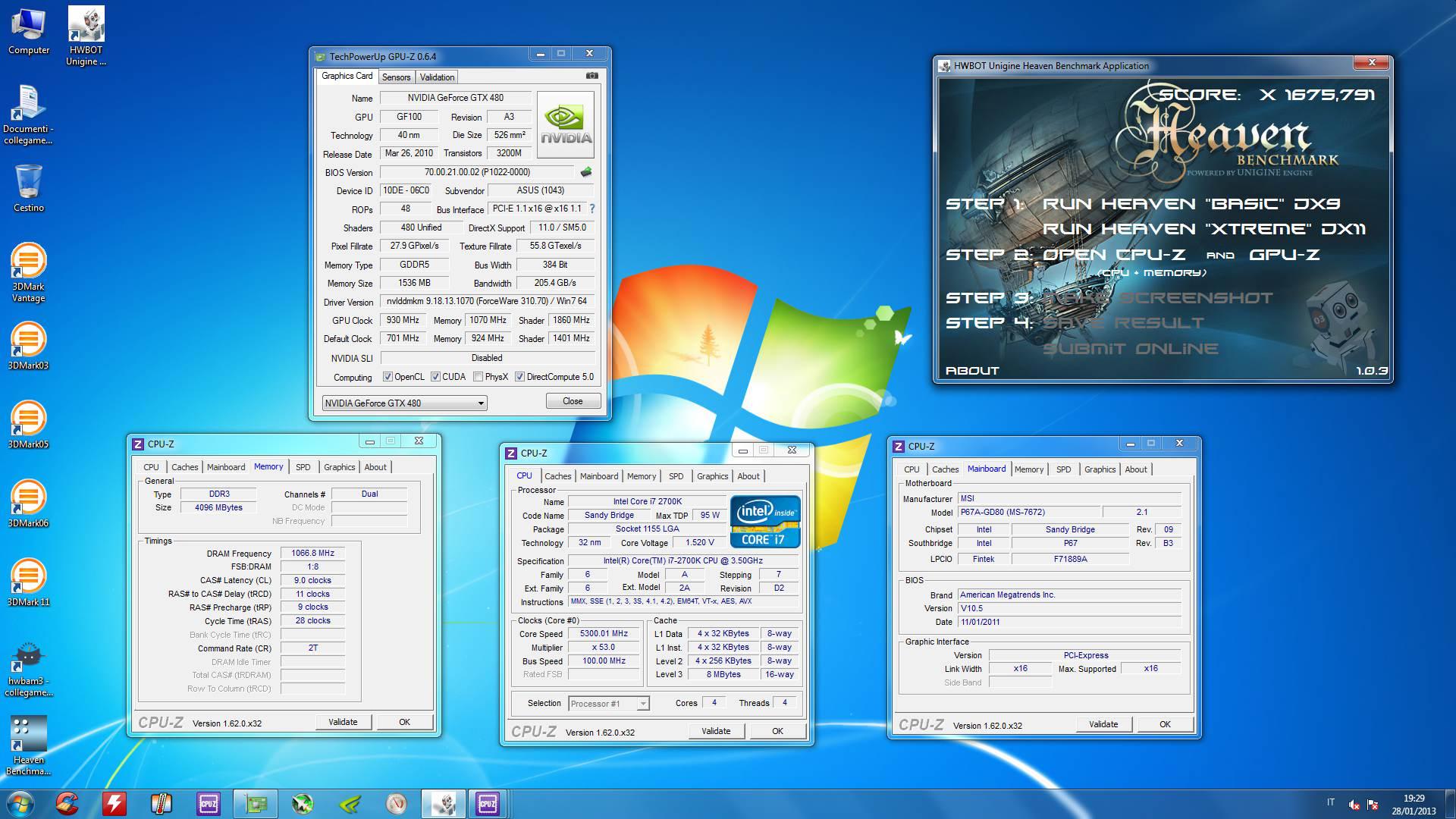This screenshot has height=819, width=1456.
Task: Open the 3DMark Vantage desktop shortcut
Action: click(28, 273)
